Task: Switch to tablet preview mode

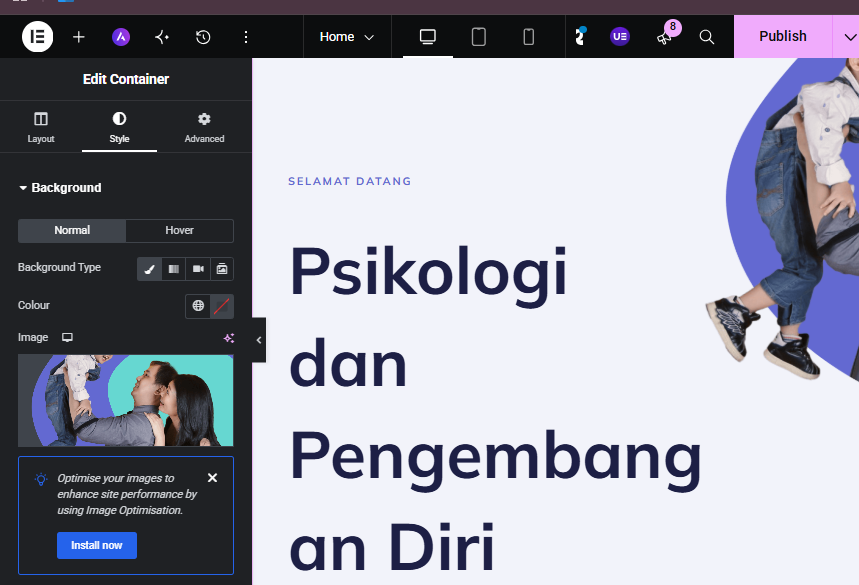Action: [x=478, y=37]
